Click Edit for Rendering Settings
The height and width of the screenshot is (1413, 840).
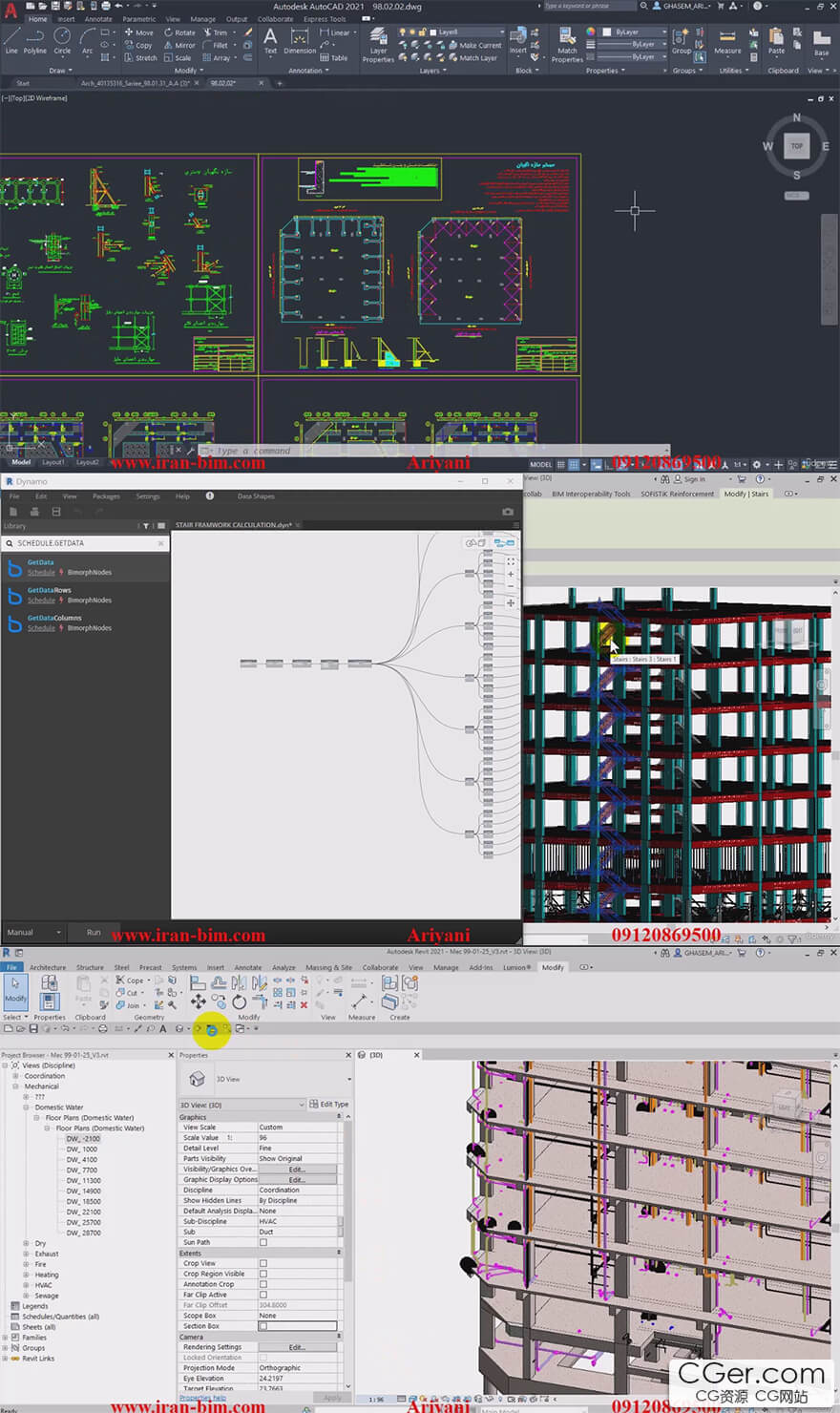click(x=298, y=1347)
